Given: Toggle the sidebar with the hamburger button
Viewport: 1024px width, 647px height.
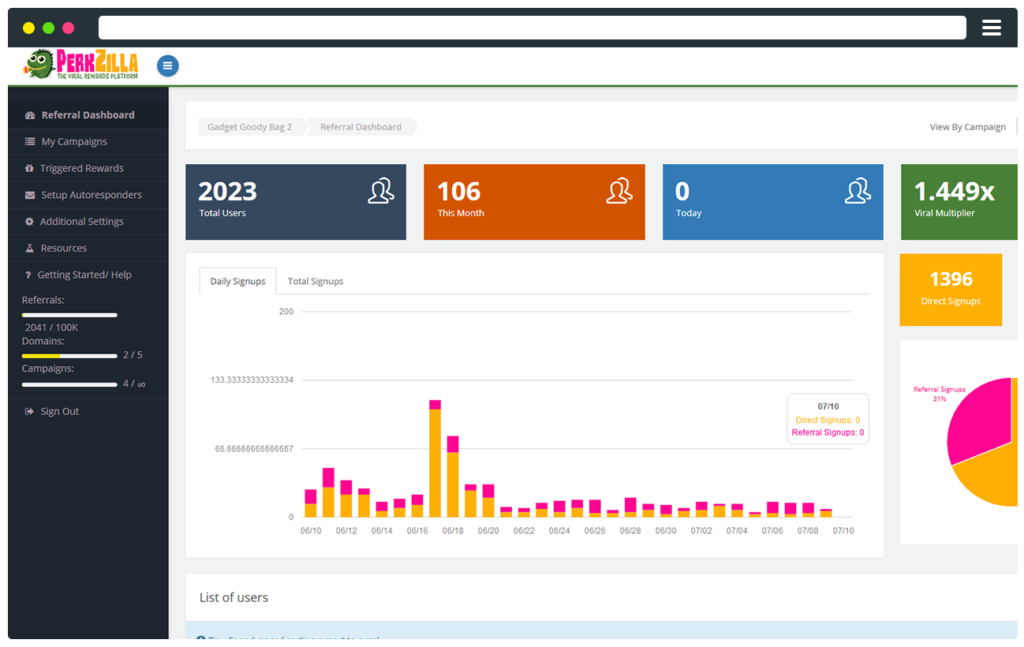Looking at the screenshot, I should click(x=167, y=65).
